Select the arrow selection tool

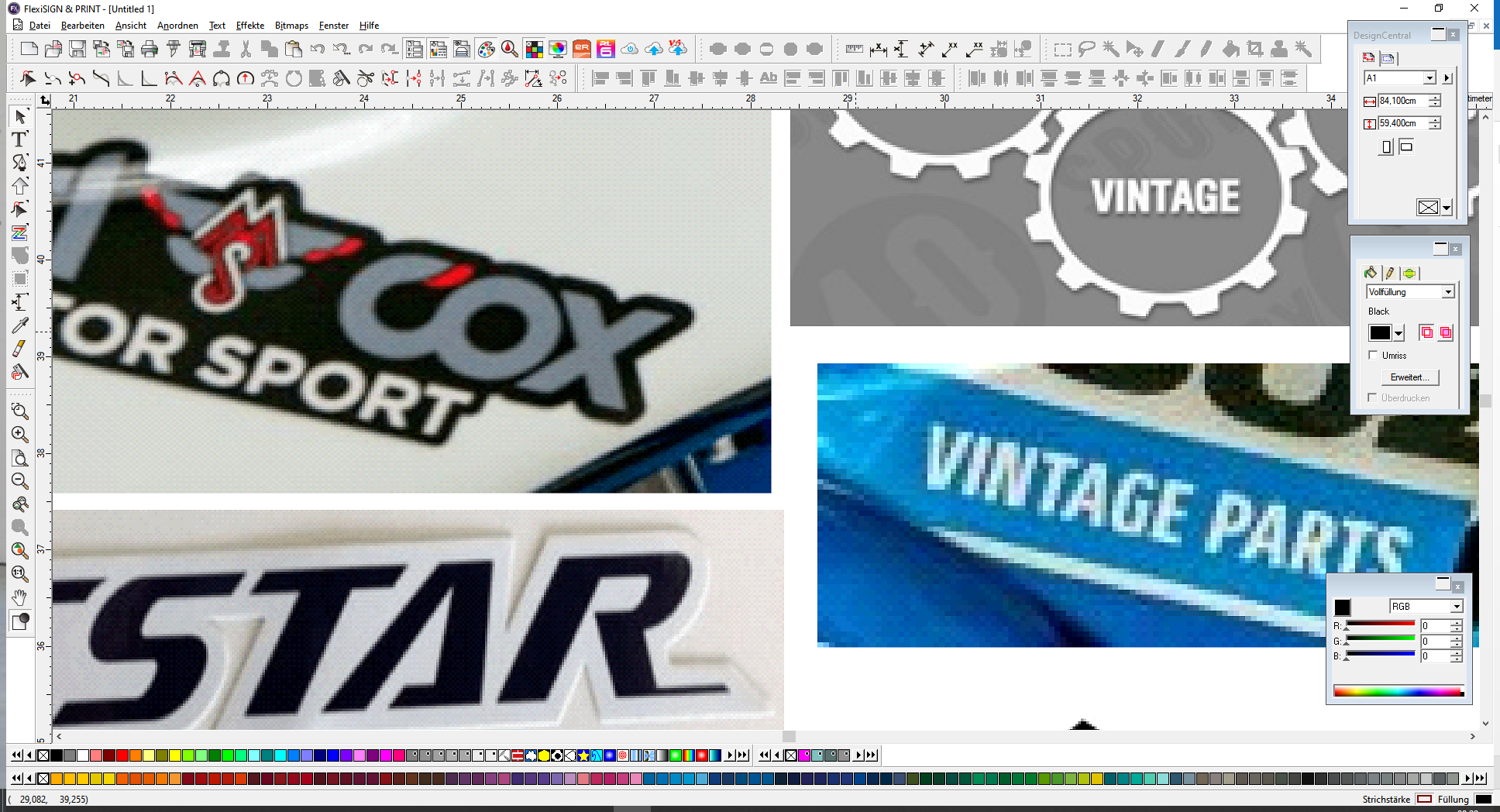(x=19, y=116)
